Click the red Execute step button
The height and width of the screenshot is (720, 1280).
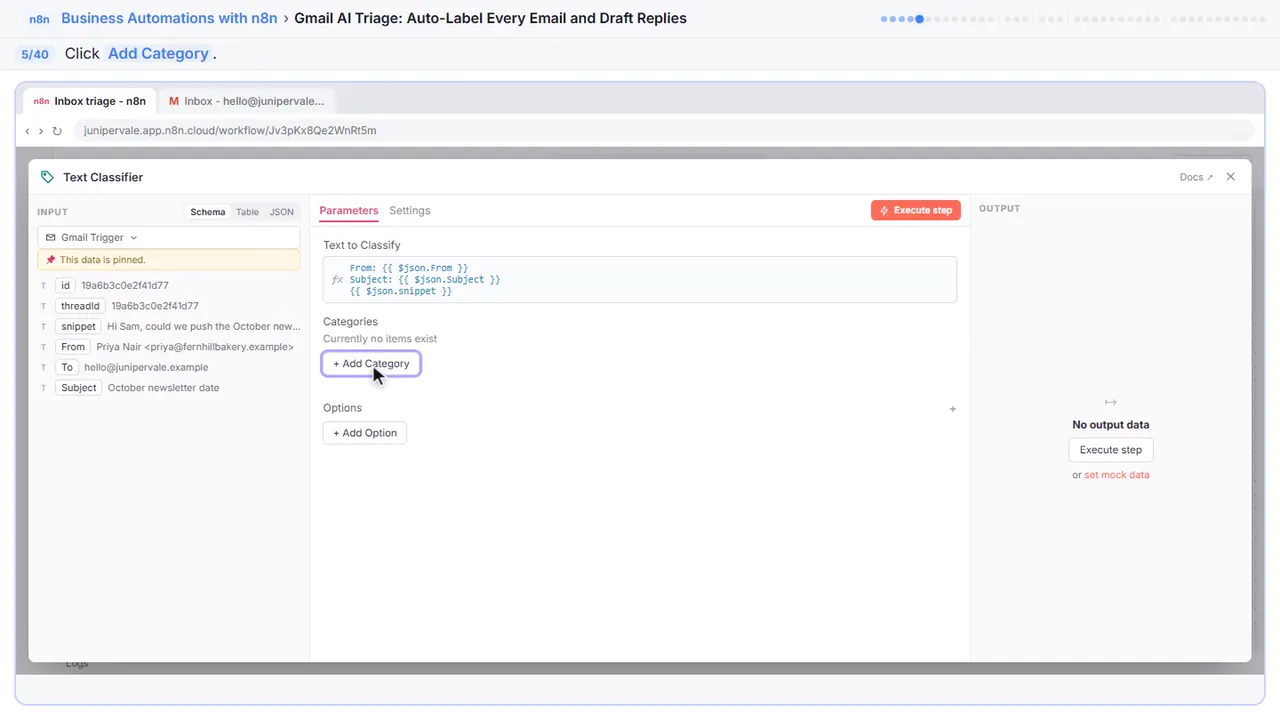pos(916,210)
